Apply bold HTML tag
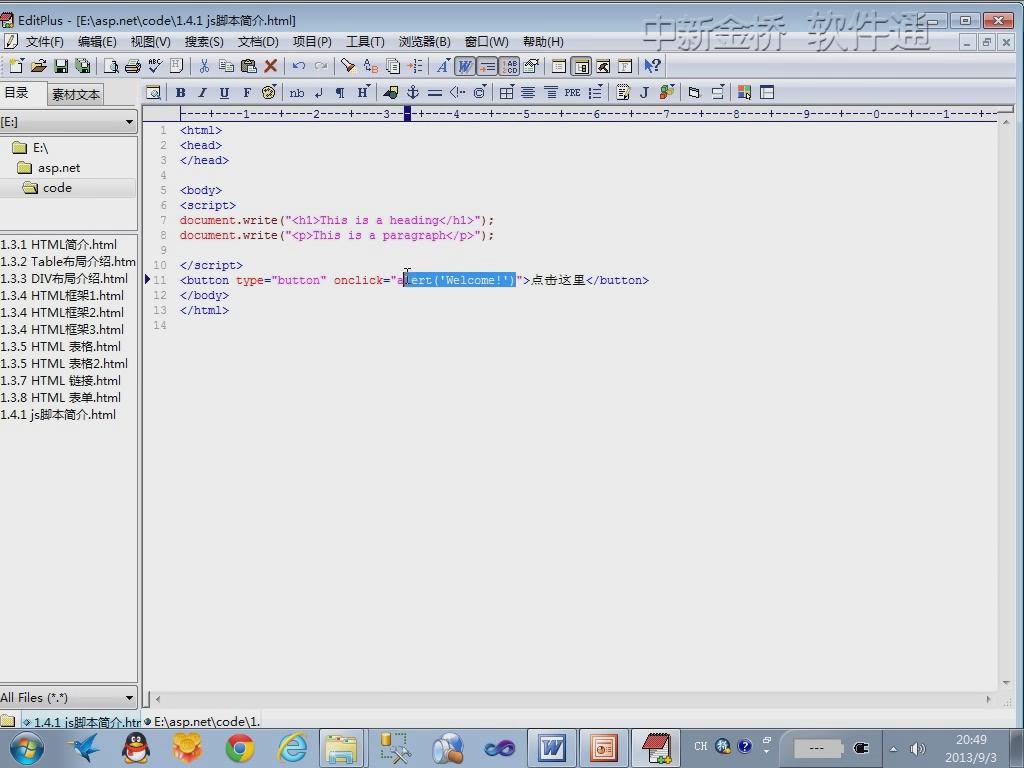 pyautogui.click(x=180, y=93)
